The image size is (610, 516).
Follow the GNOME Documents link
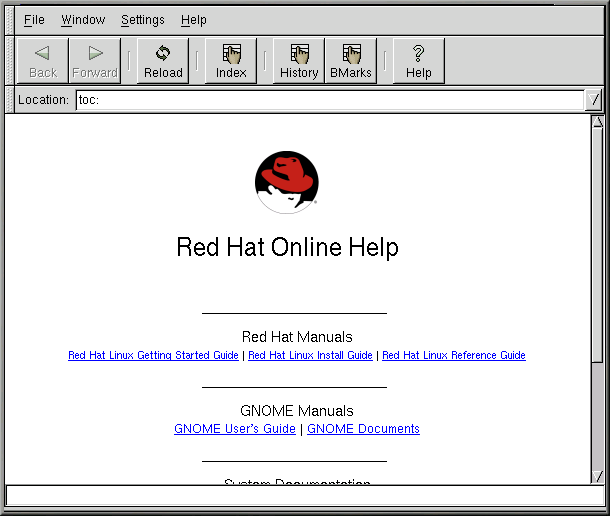[363, 429]
